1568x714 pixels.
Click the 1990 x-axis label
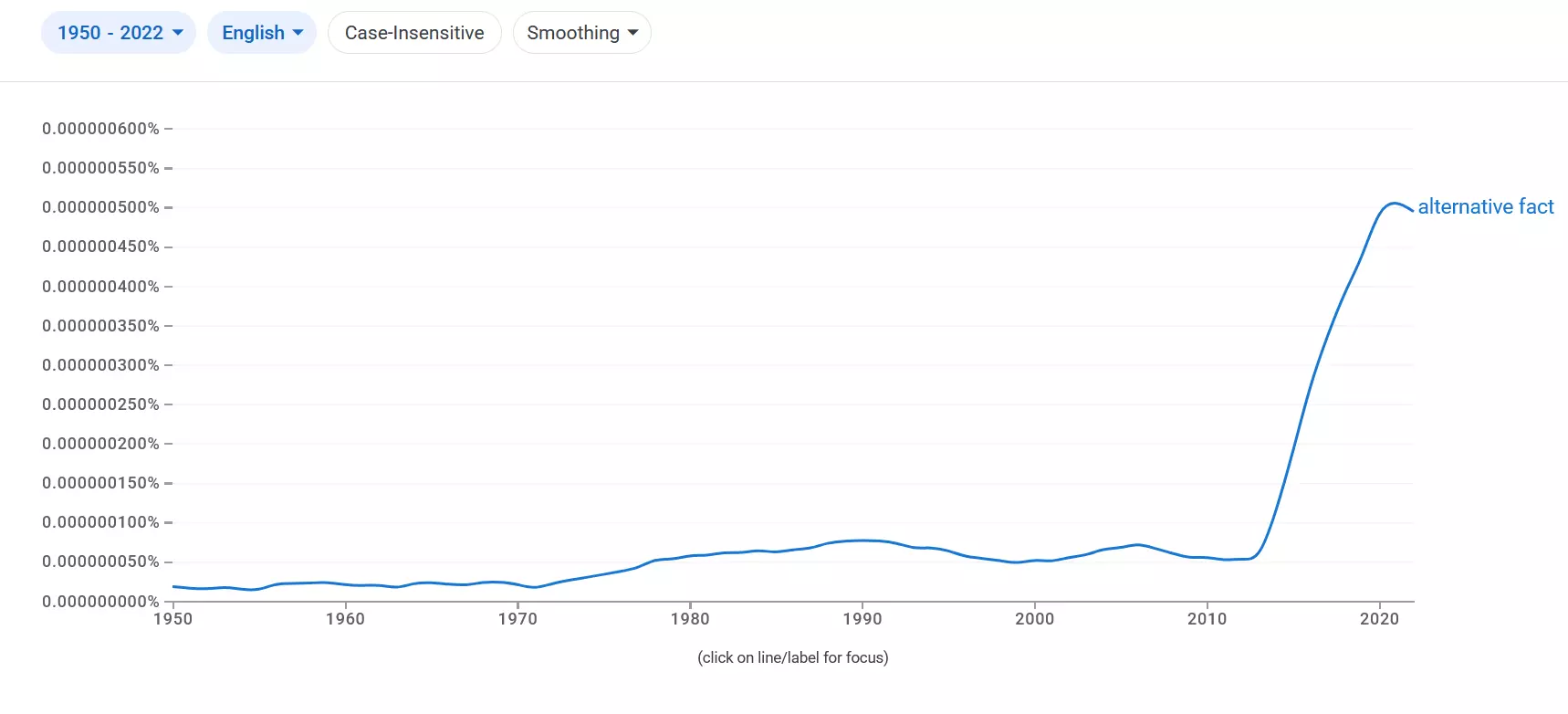click(862, 619)
